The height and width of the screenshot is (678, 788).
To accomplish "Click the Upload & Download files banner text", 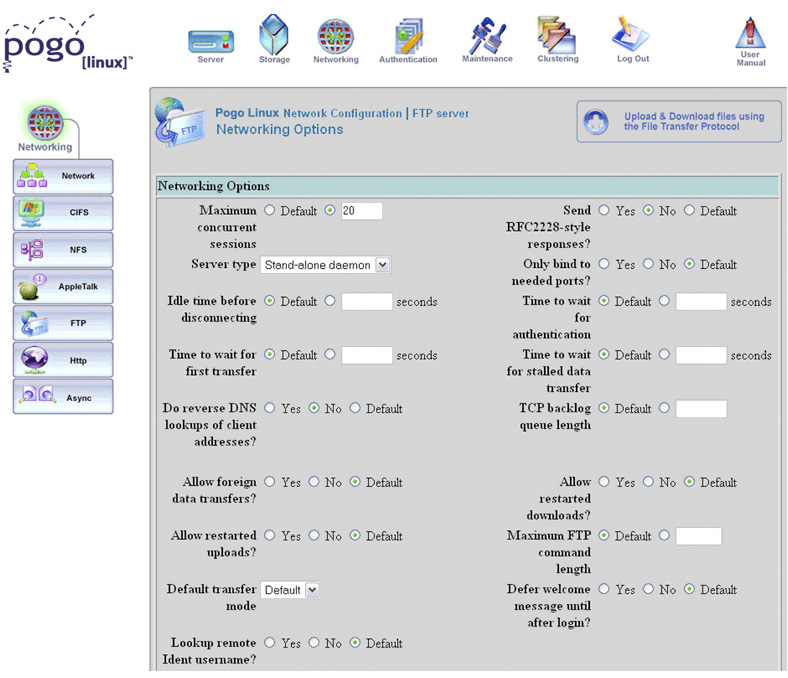I will pyautogui.click(x=694, y=121).
